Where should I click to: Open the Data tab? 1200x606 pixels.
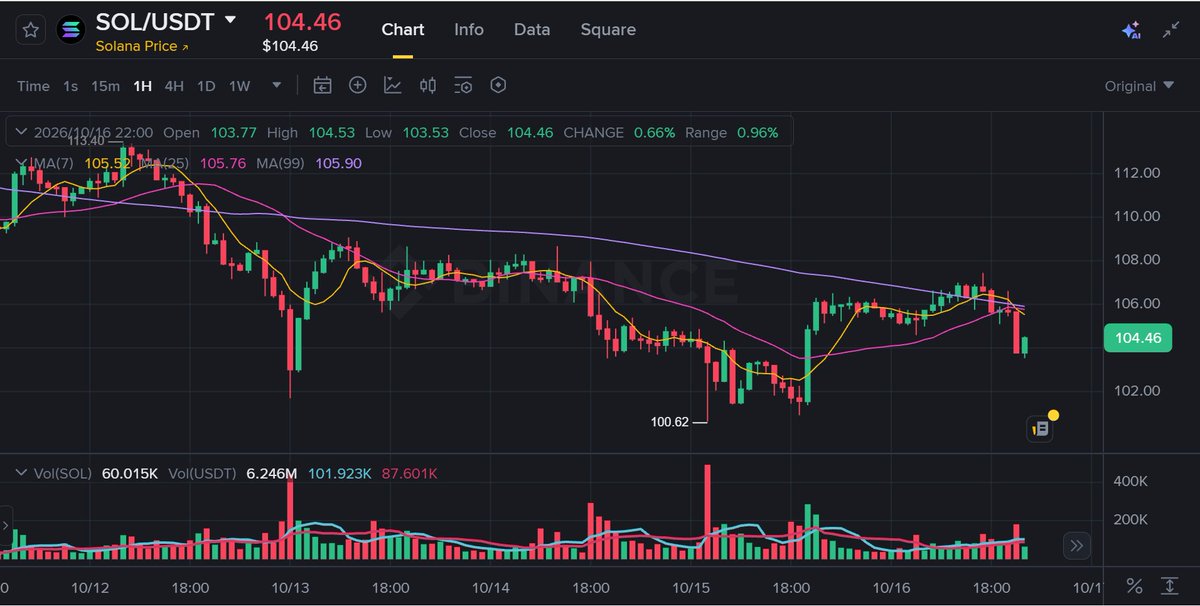(532, 29)
